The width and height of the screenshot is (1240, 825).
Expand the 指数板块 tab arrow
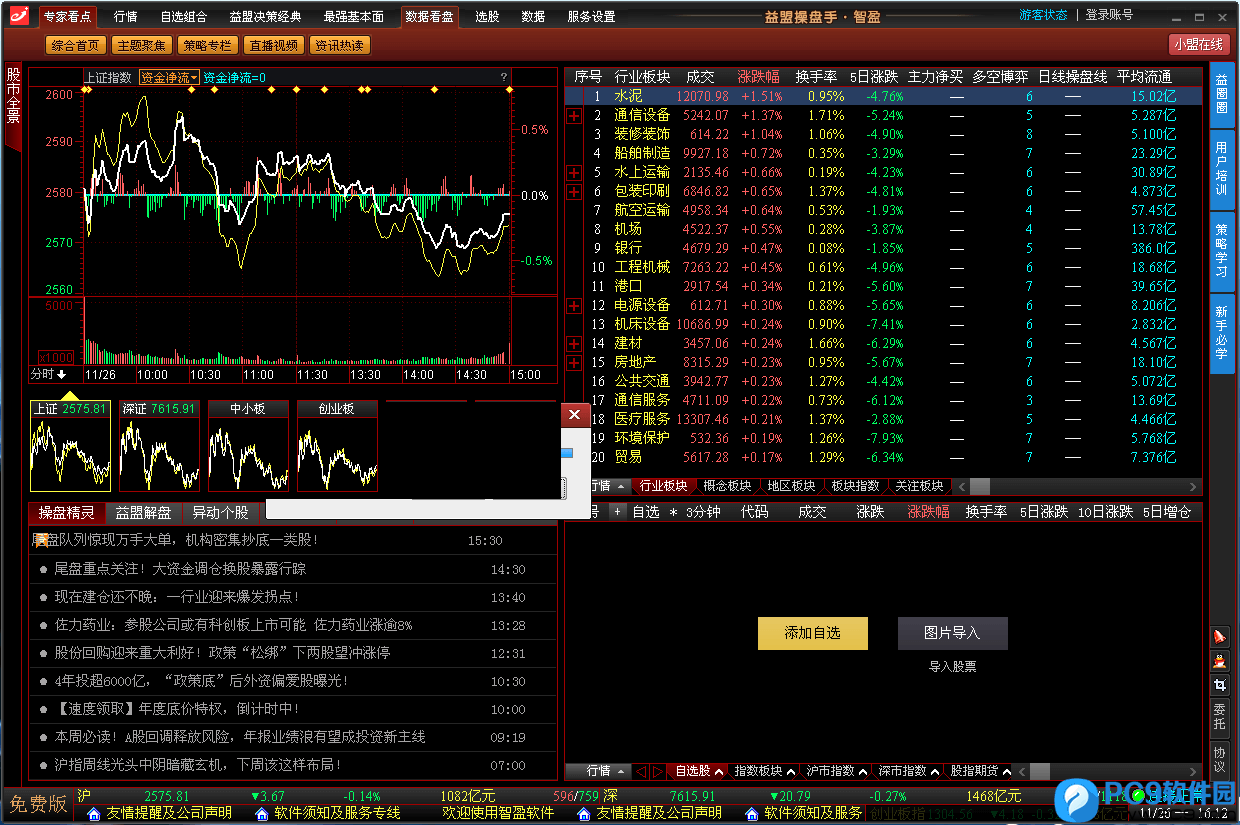(791, 771)
